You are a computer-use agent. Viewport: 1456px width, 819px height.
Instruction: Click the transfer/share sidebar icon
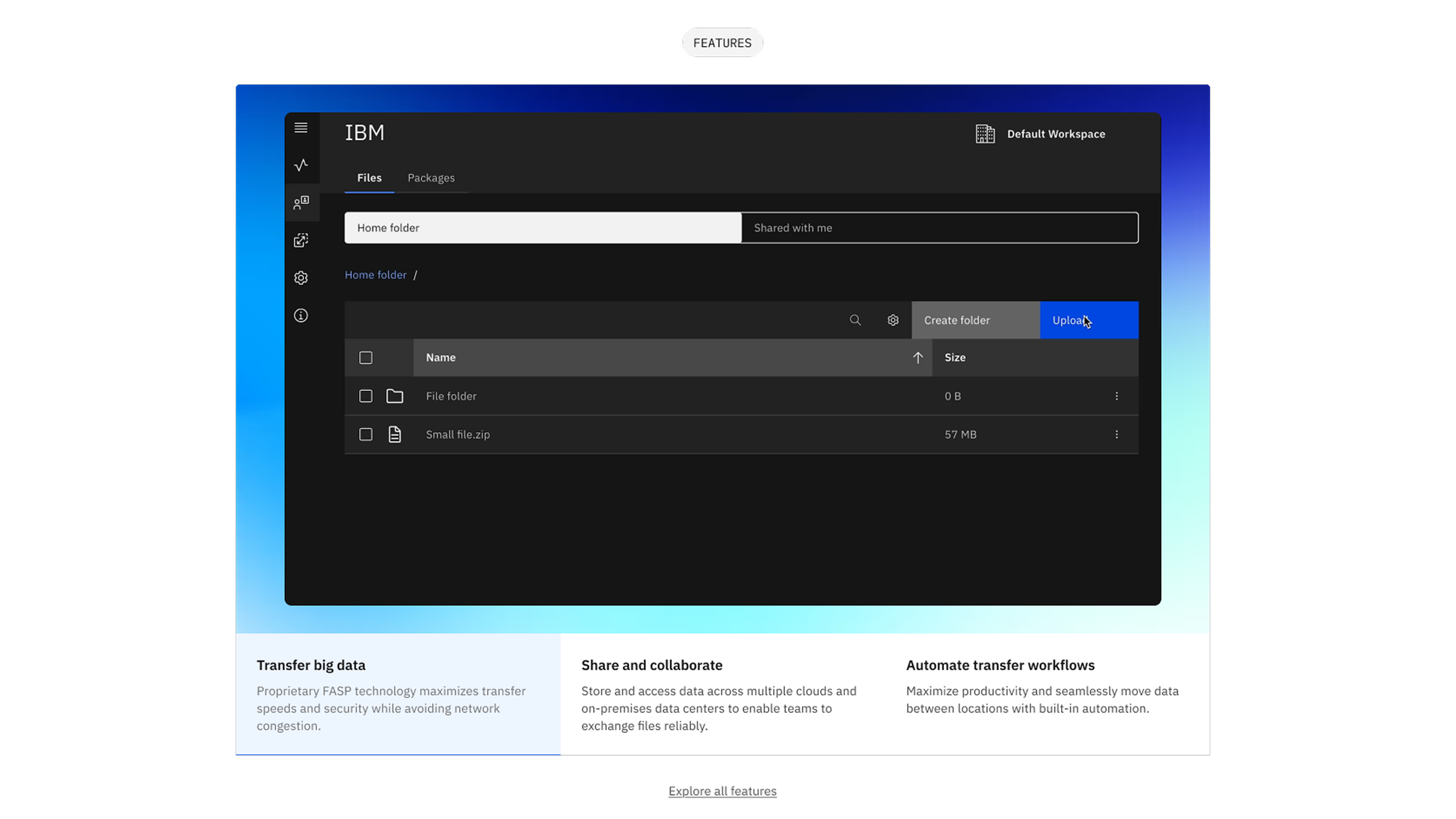point(301,240)
